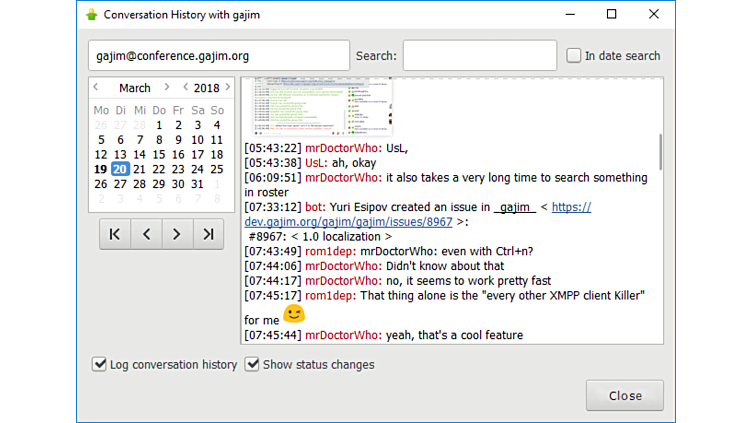Uncheck Log conversation history
The image size is (752, 423).
click(x=99, y=365)
